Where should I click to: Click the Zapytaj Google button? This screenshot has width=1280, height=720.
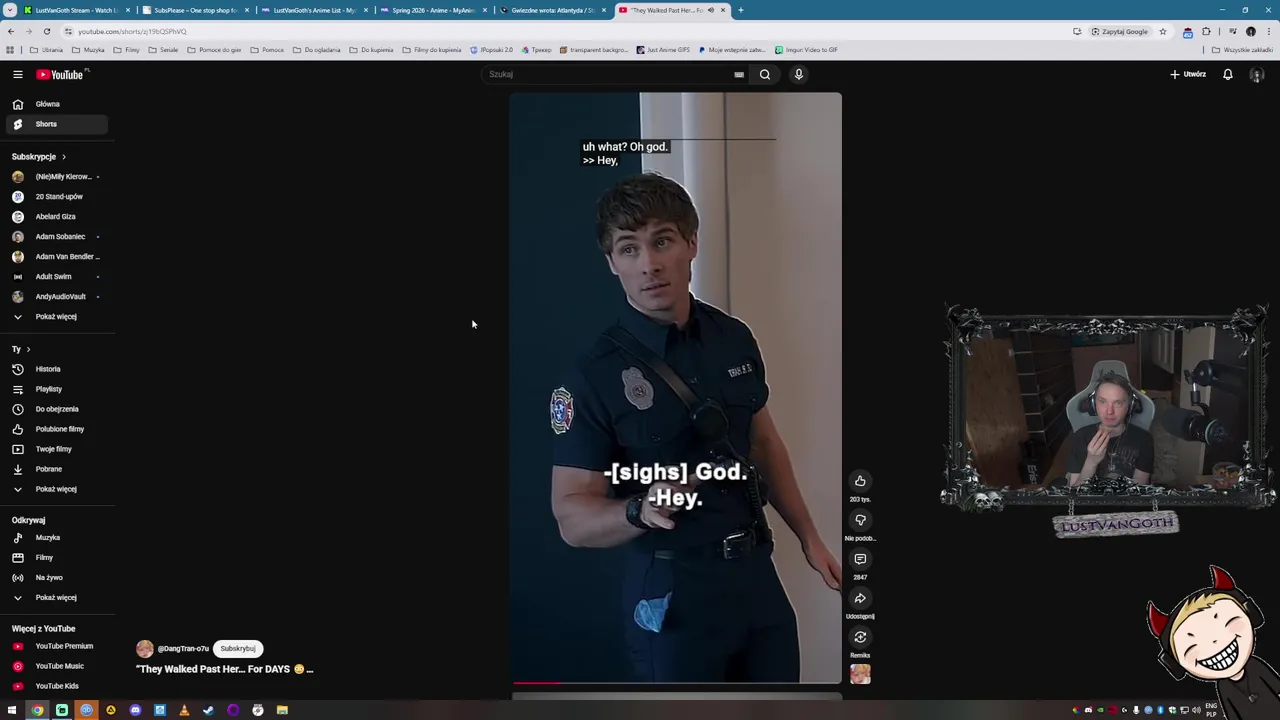[1120, 31]
